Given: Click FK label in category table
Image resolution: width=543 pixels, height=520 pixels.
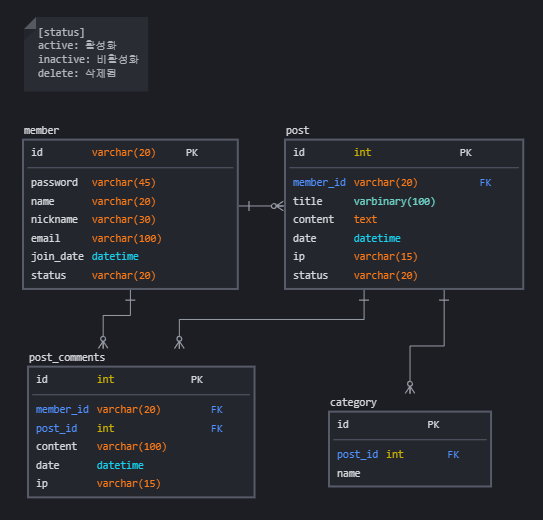Looking at the screenshot, I should [x=453, y=455].
